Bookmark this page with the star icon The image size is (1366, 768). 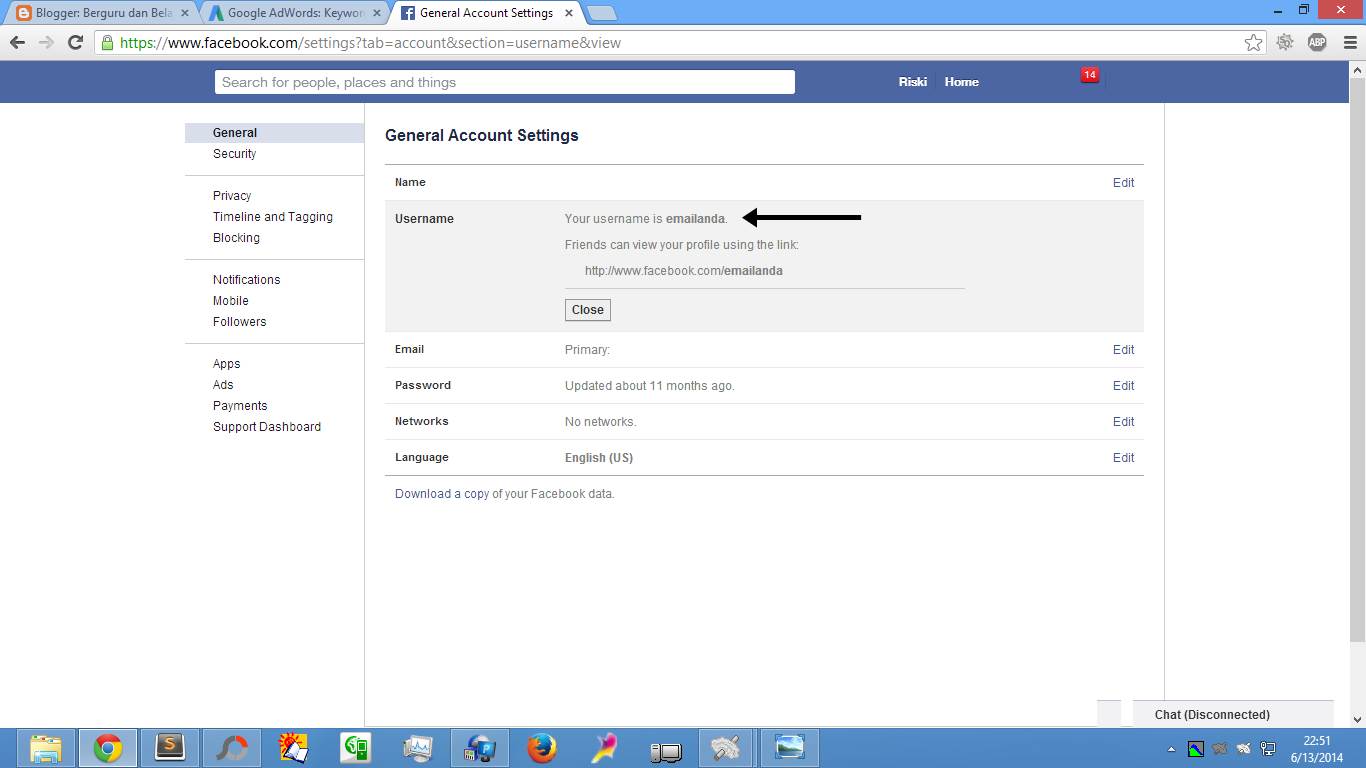tap(1253, 42)
